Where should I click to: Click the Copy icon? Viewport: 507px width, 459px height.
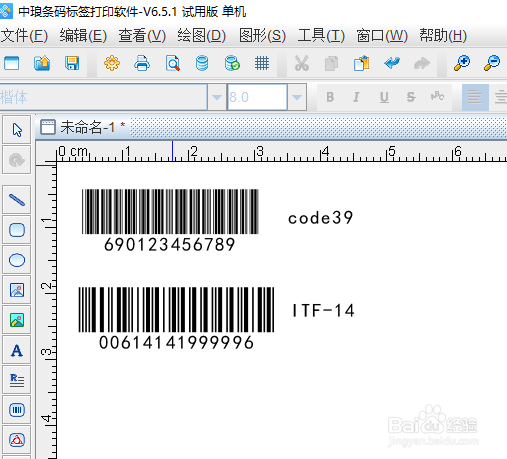click(331, 63)
